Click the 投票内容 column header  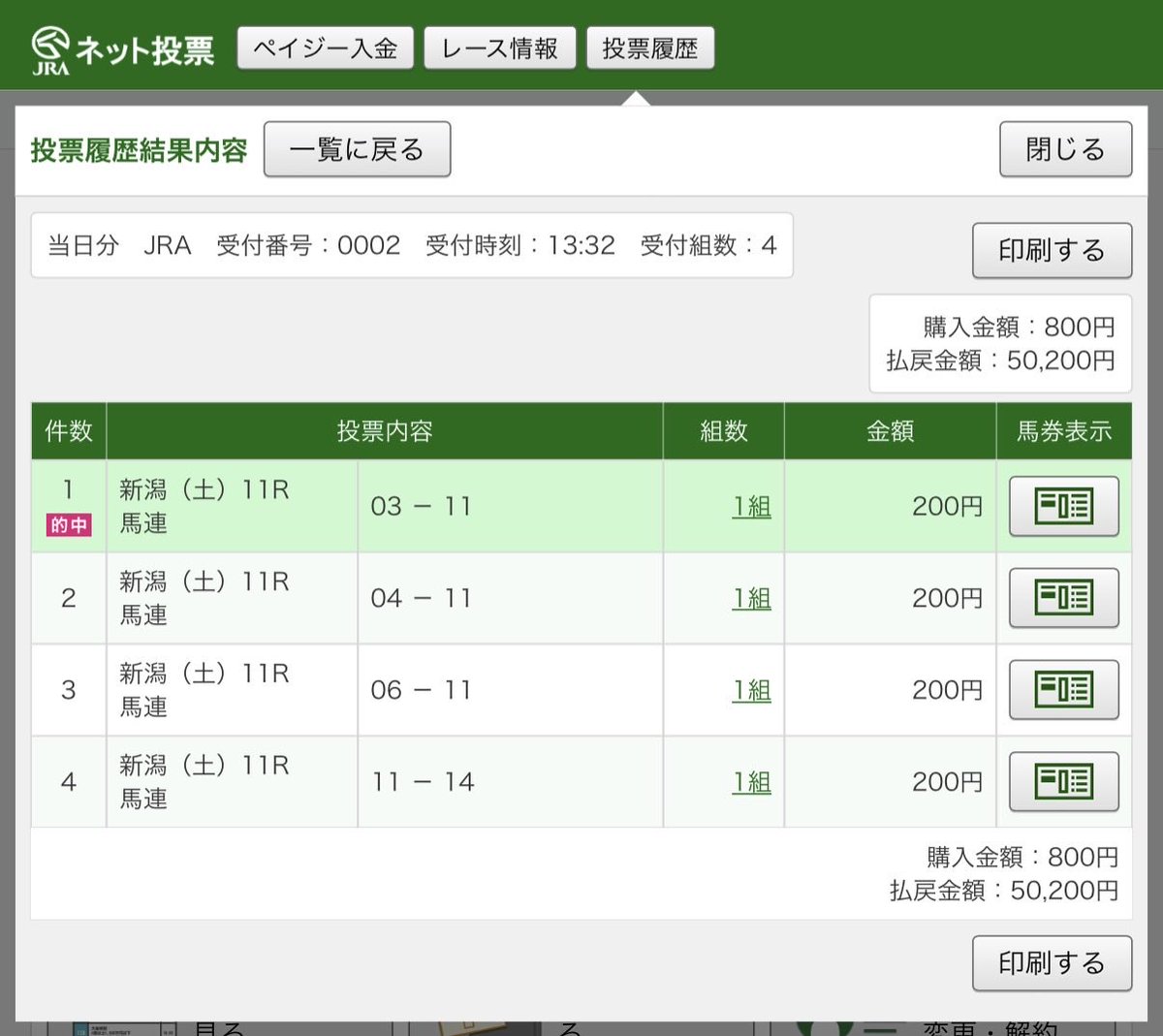pyautogui.click(x=385, y=431)
